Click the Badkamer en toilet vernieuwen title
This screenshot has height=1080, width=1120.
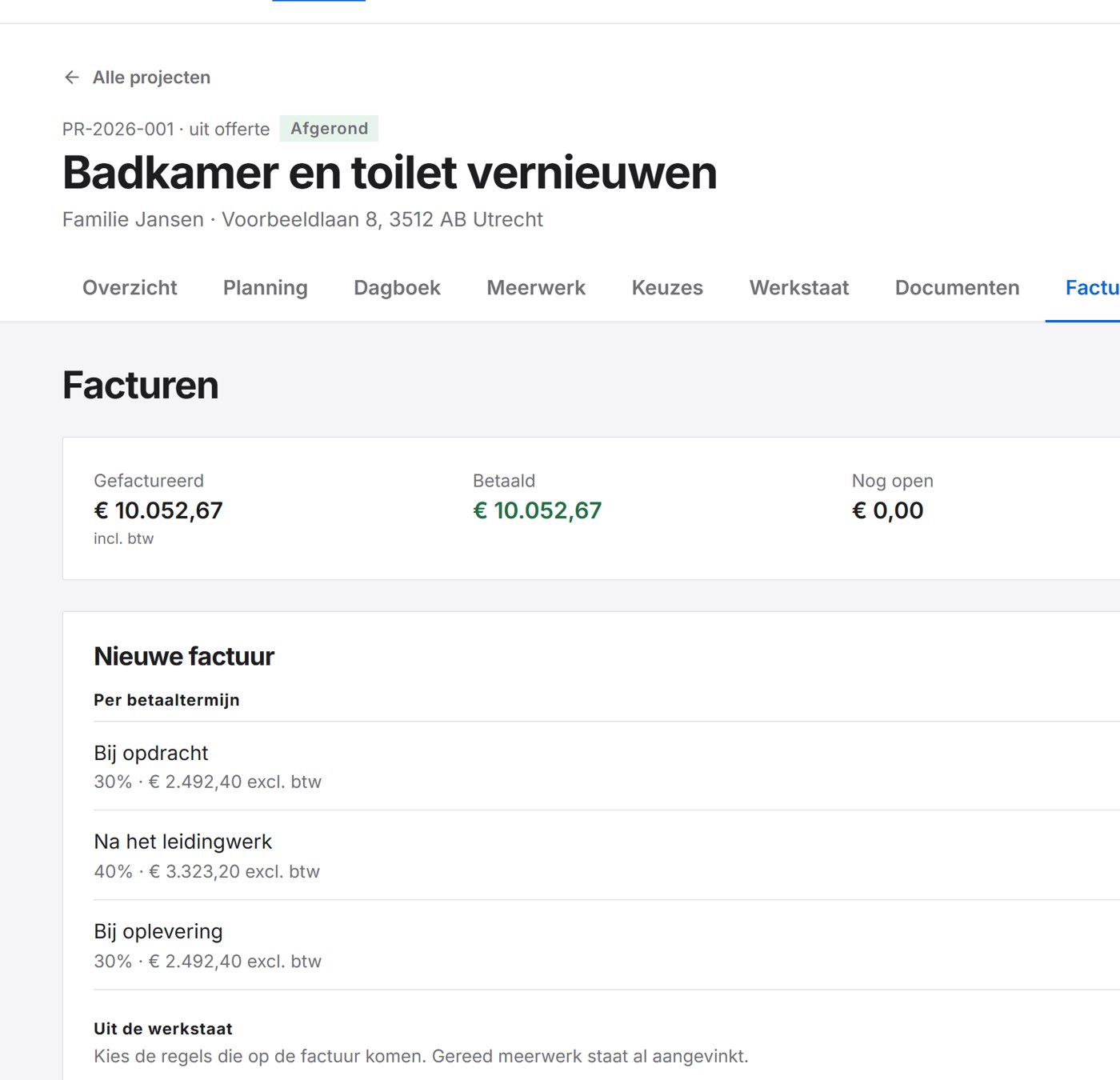click(x=390, y=173)
